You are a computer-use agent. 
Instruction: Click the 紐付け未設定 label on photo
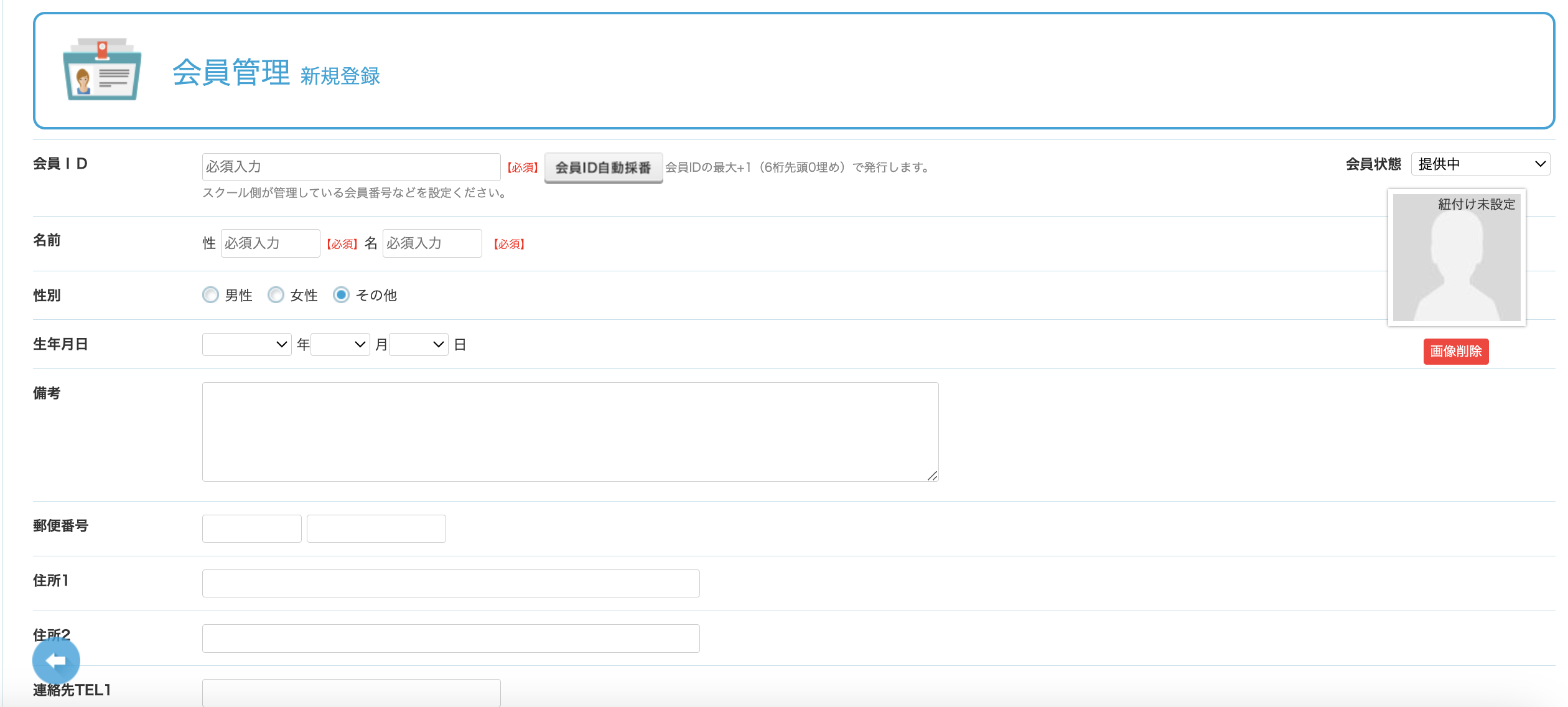coord(1477,204)
